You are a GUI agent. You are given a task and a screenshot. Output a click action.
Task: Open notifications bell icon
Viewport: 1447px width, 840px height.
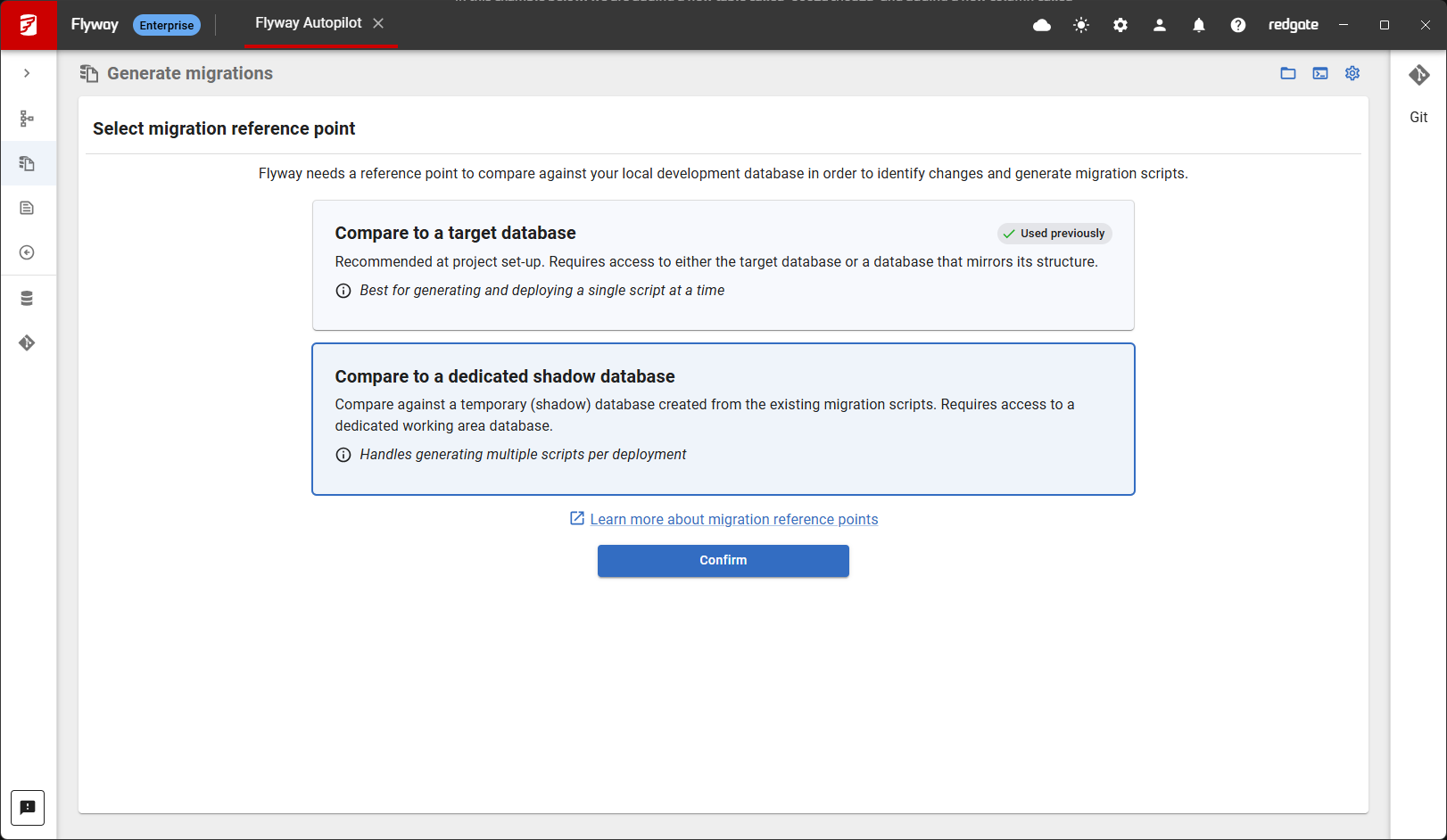1199,25
